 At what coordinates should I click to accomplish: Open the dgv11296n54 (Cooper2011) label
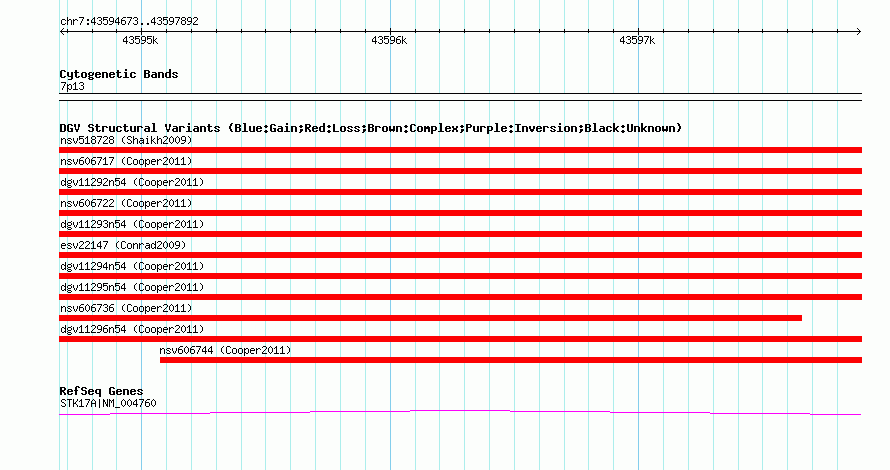[x=132, y=329]
